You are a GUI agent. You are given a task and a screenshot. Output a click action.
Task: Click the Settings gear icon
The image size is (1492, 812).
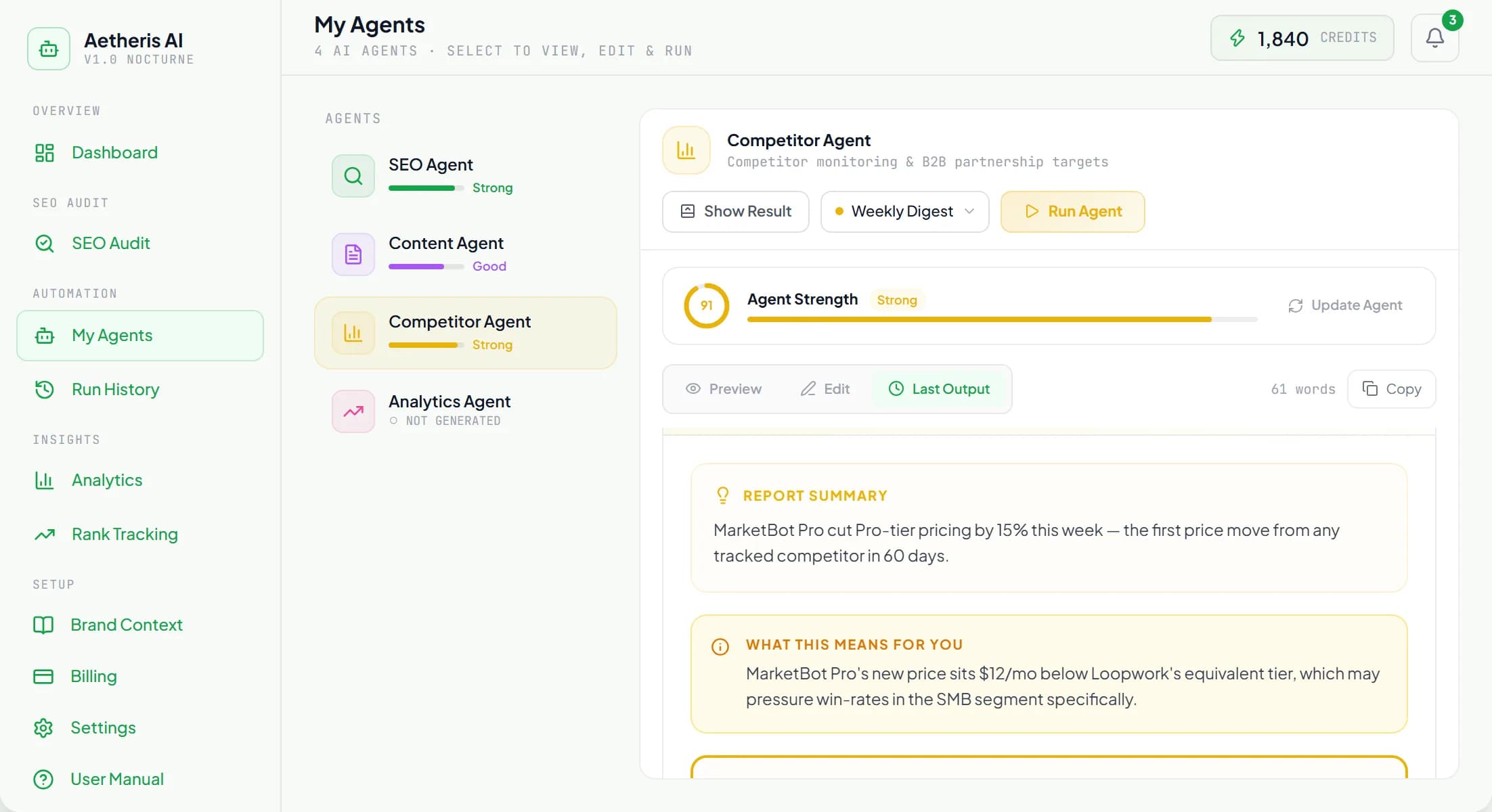tap(43, 728)
